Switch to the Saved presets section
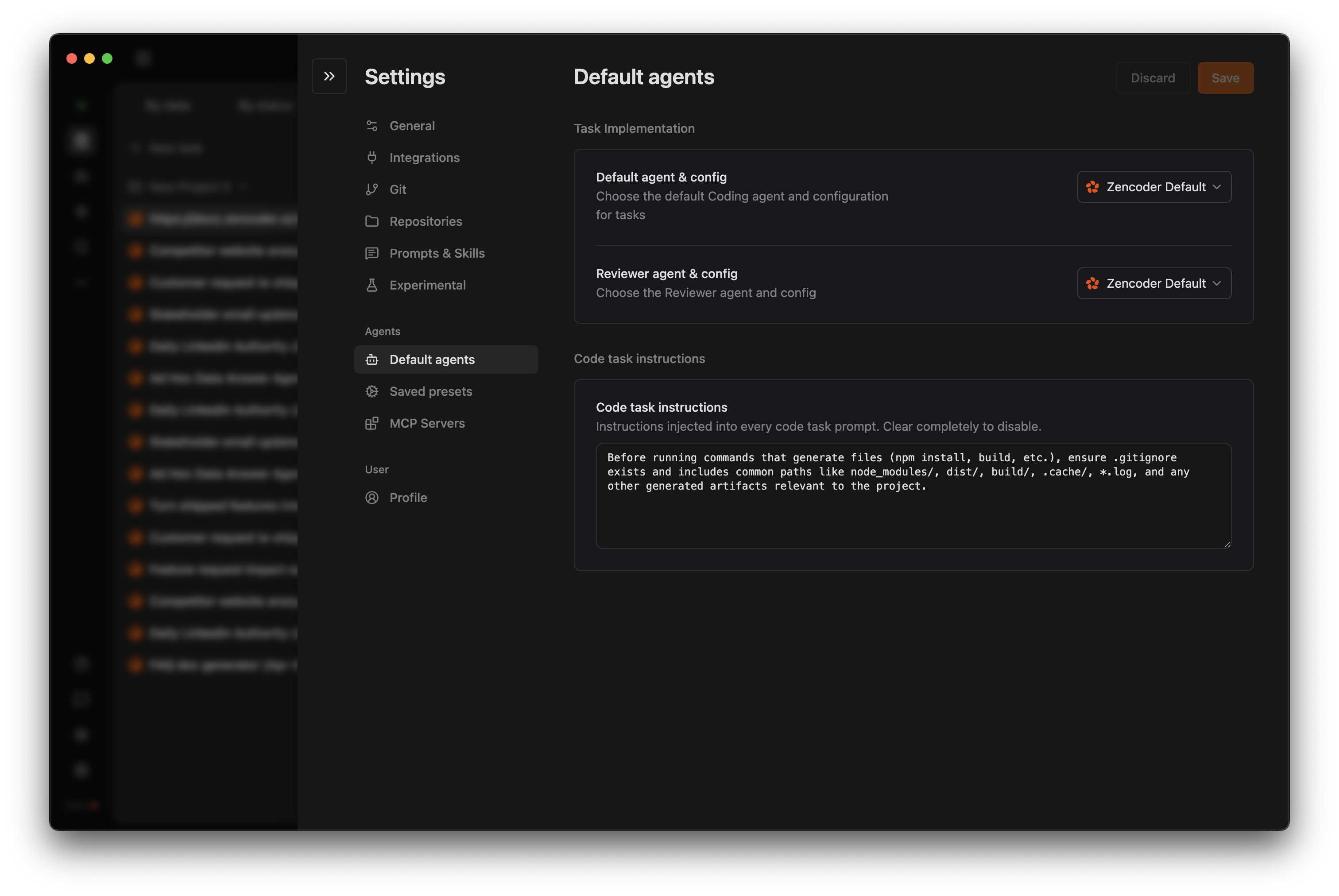1339x896 pixels. pos(431,391)
